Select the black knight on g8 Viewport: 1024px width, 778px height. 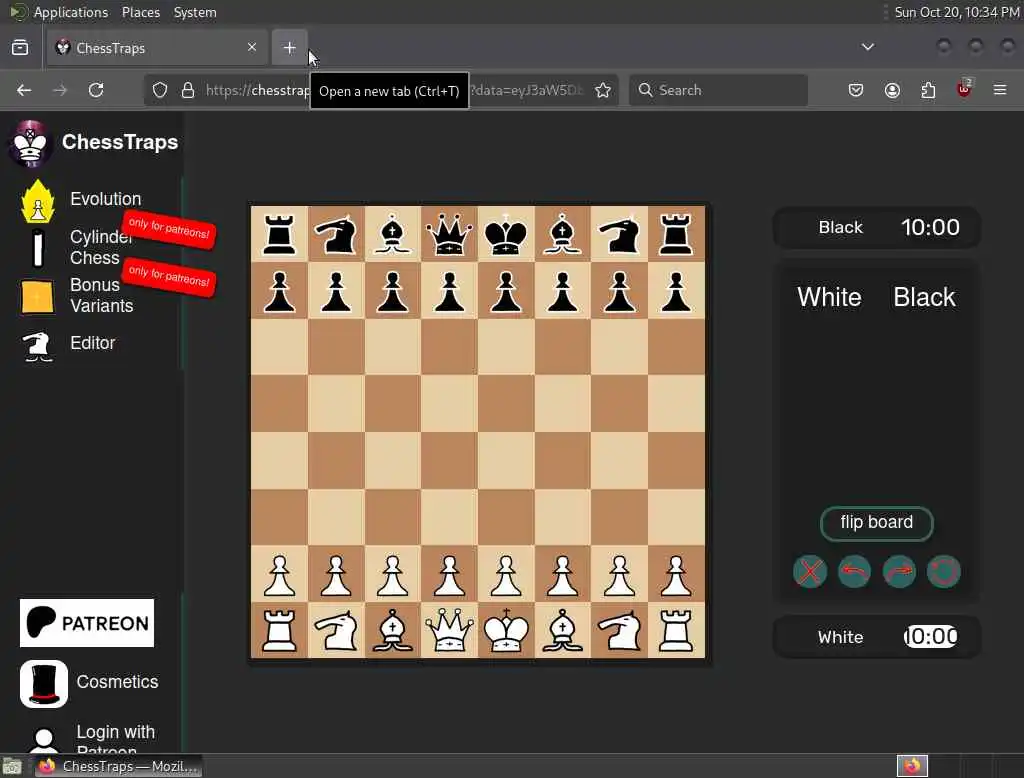pos(619,234)
